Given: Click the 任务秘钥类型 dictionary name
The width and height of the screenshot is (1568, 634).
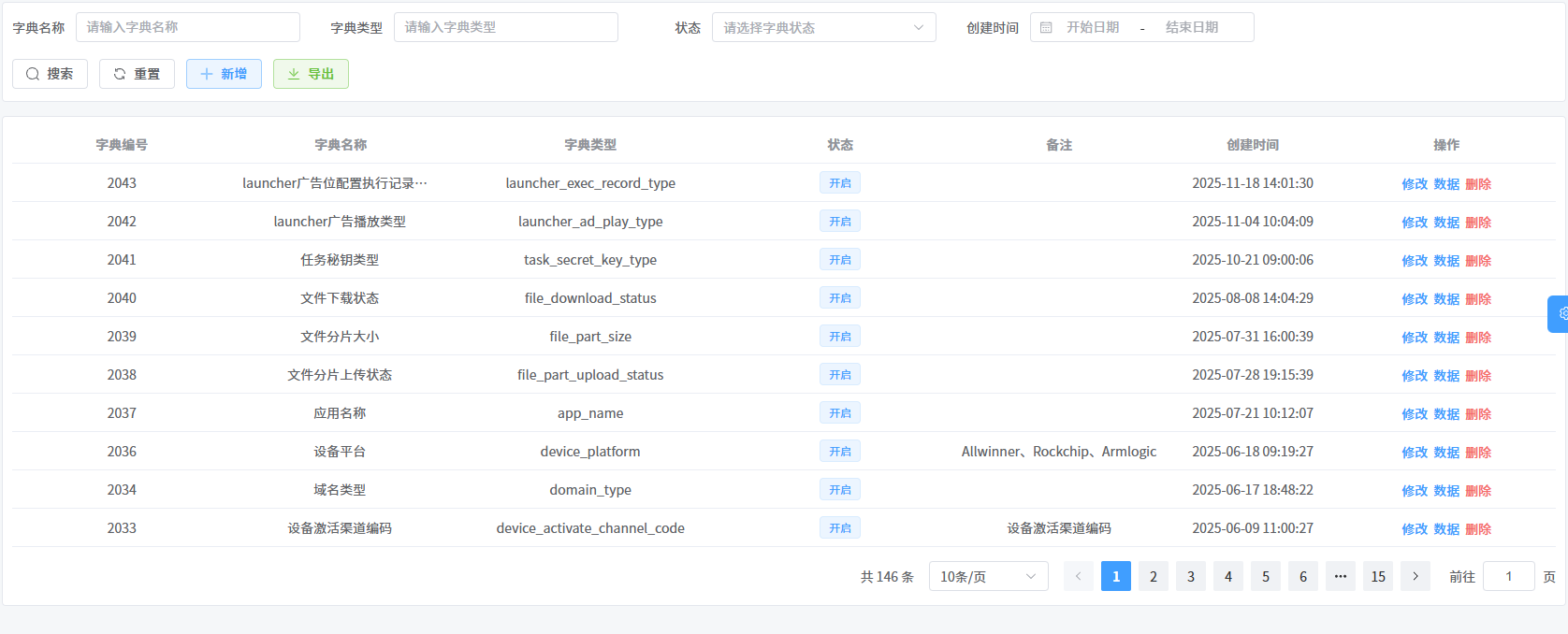Looking at the screenshot, I should [340, 260].
